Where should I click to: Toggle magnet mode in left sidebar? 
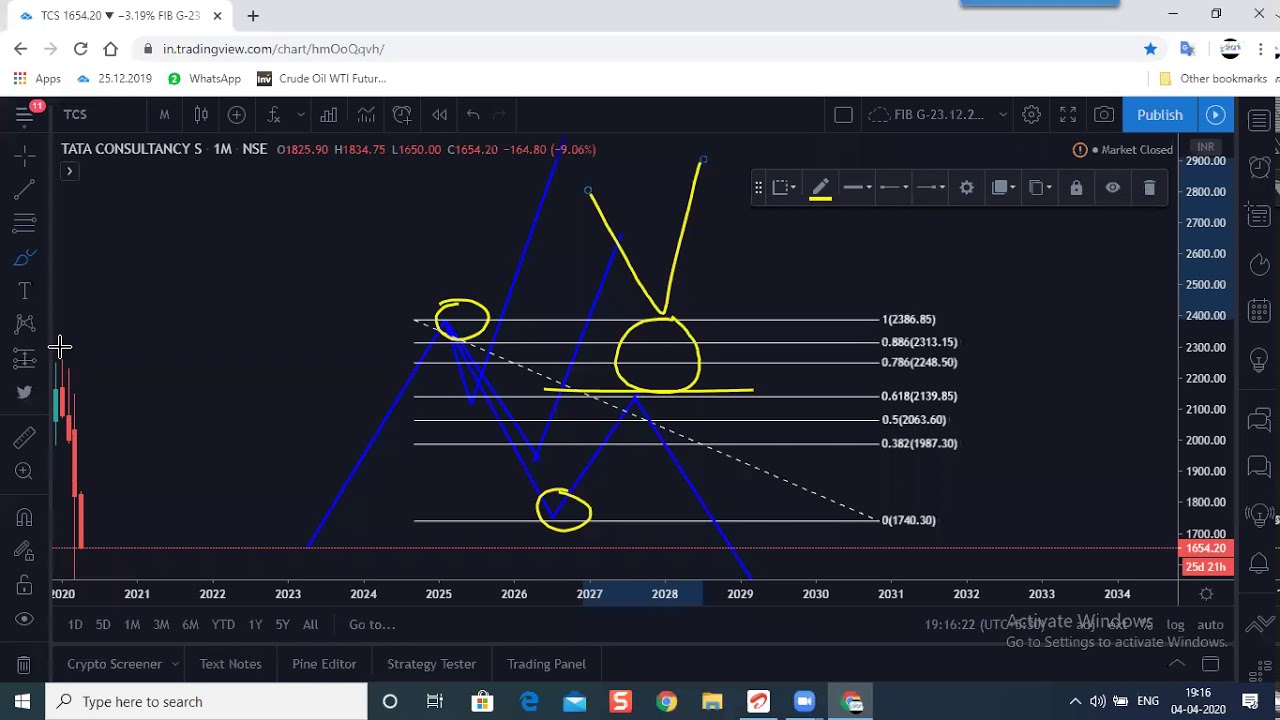click(25, 517)
